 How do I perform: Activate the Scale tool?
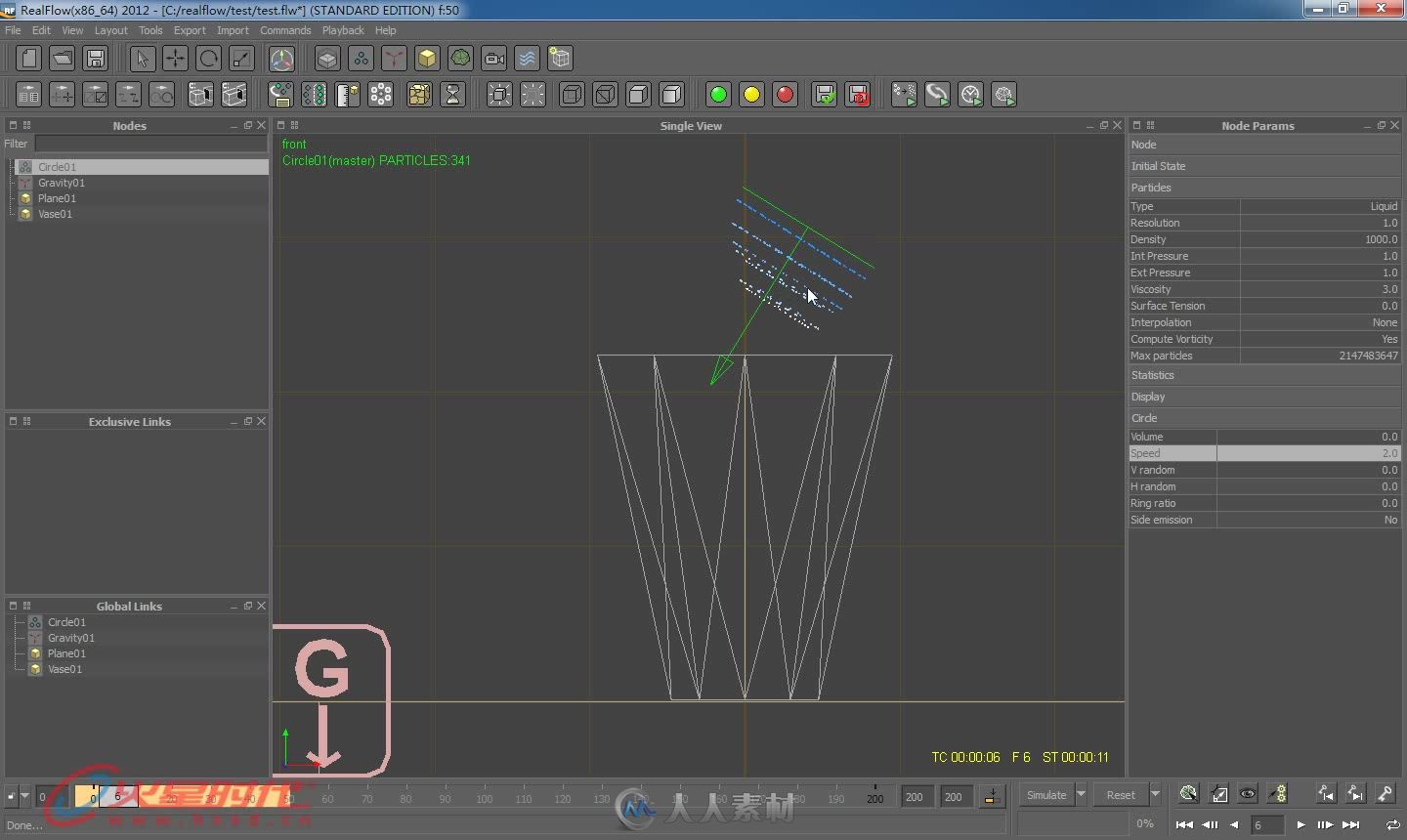coord(241,59)
